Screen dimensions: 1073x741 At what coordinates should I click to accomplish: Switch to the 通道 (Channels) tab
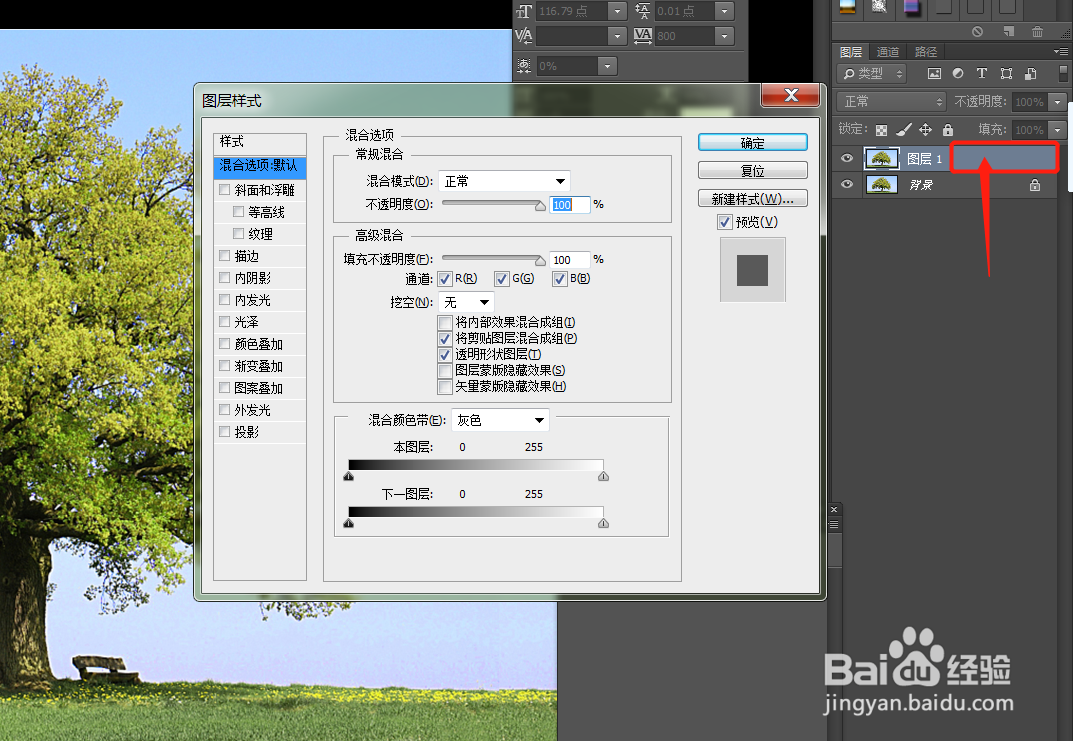click(x=886, y=50)
